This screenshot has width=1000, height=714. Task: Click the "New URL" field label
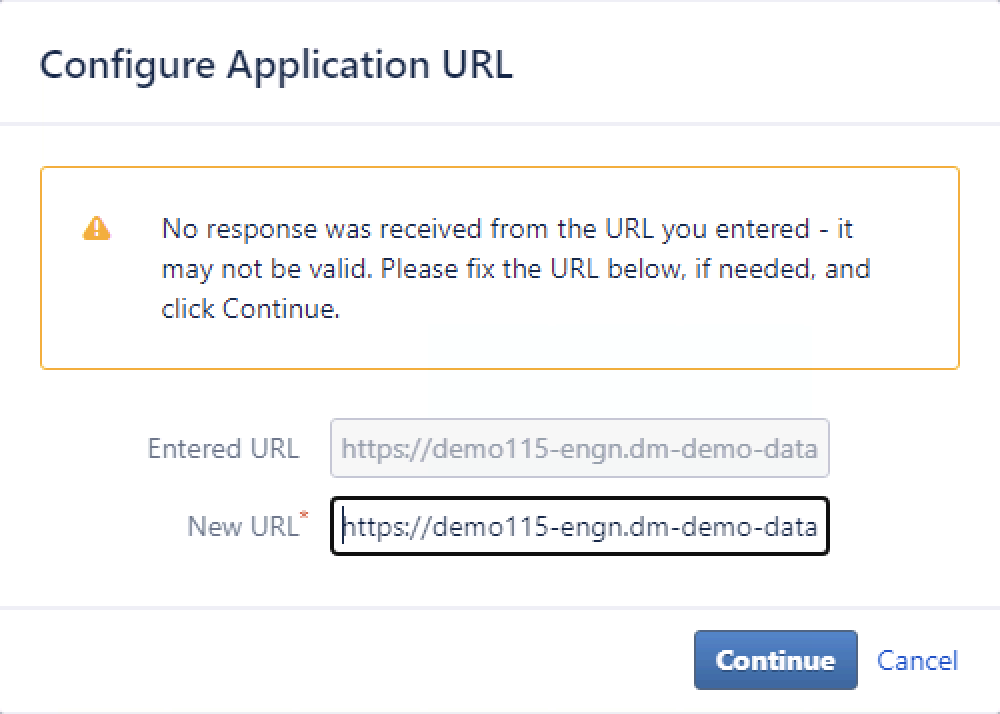click(242, 527)
